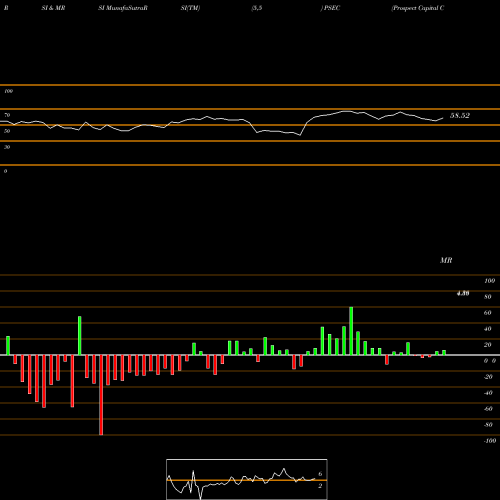Click the RSI axis label 70
This screenshot has height=500, width=500.
point(7,115)
